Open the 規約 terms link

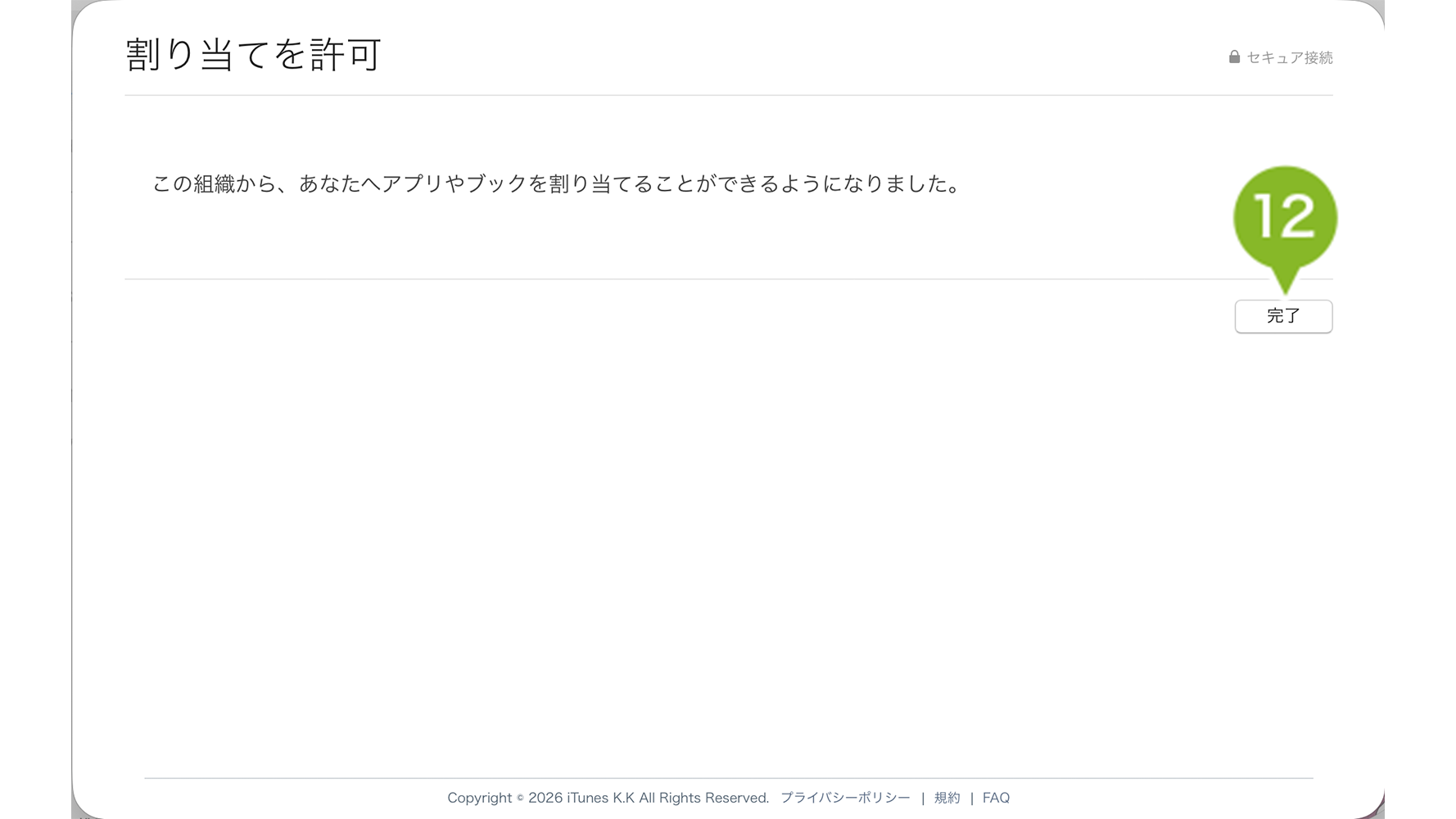947,798
